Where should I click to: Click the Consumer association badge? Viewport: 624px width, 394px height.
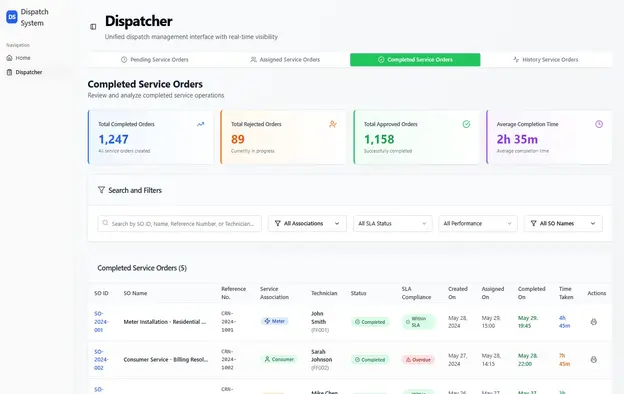tap(279, 359)
